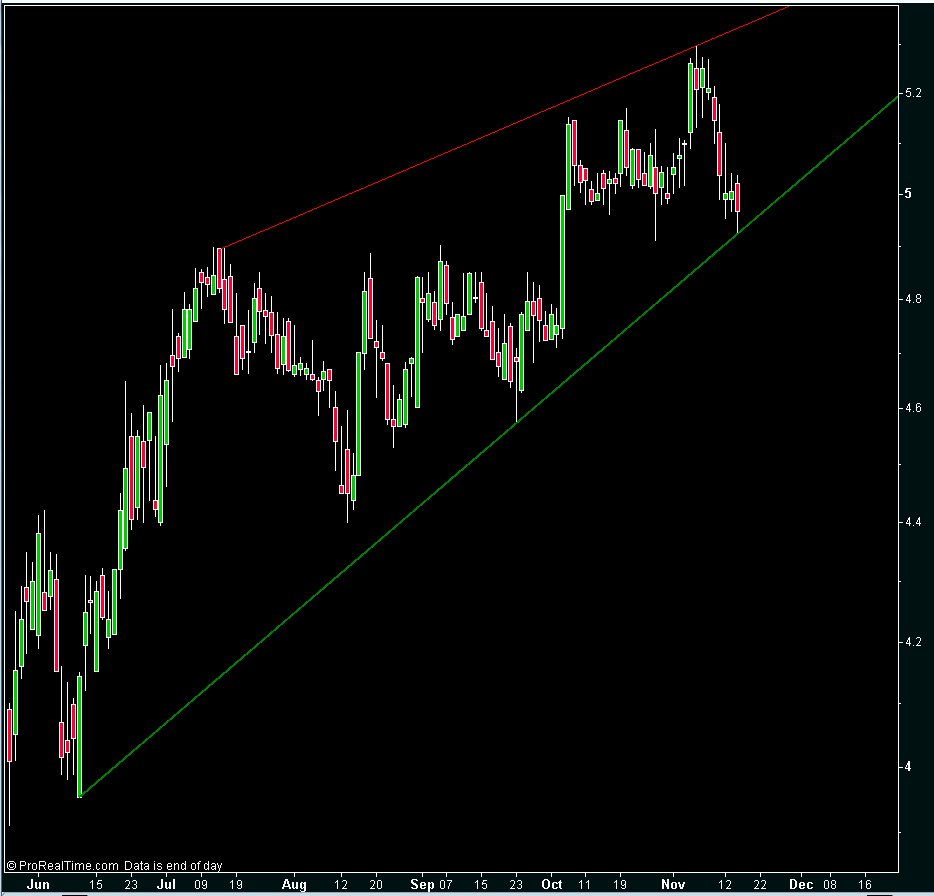Click the Oct month label

[x=552, y=885]
